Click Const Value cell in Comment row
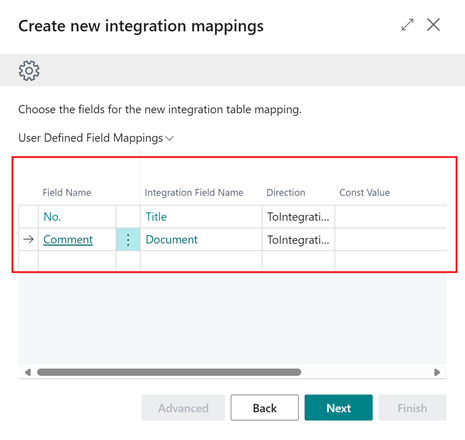 click(391, 239)
